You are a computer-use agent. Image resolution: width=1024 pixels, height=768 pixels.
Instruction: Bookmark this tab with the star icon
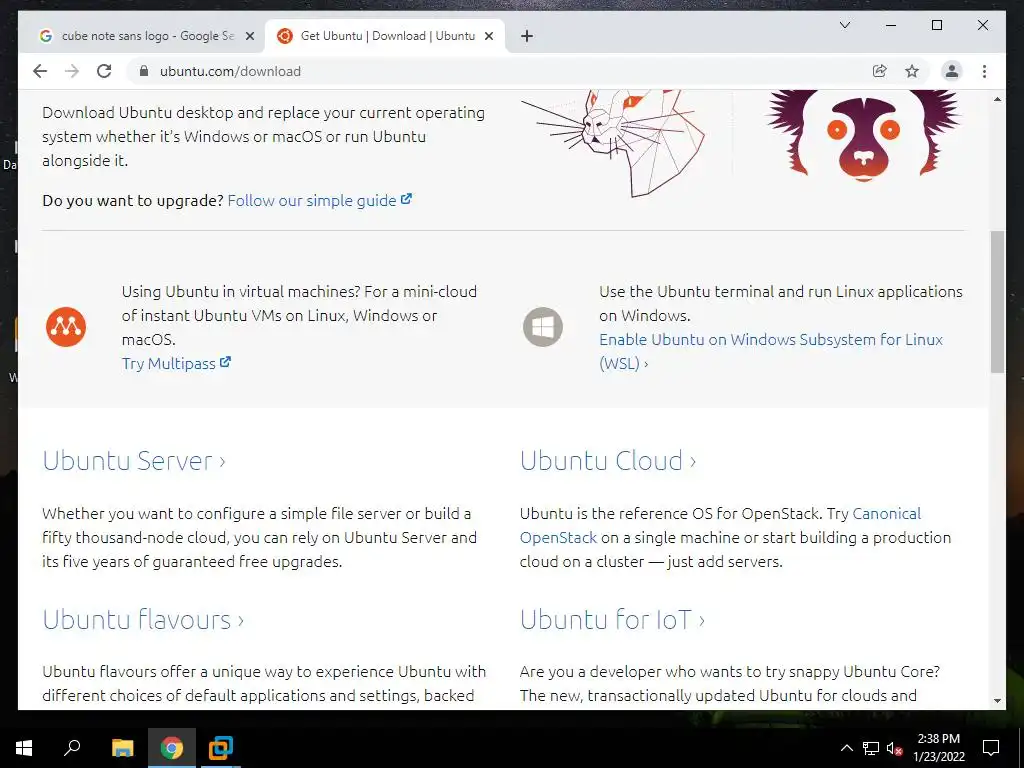pos(912,71)
